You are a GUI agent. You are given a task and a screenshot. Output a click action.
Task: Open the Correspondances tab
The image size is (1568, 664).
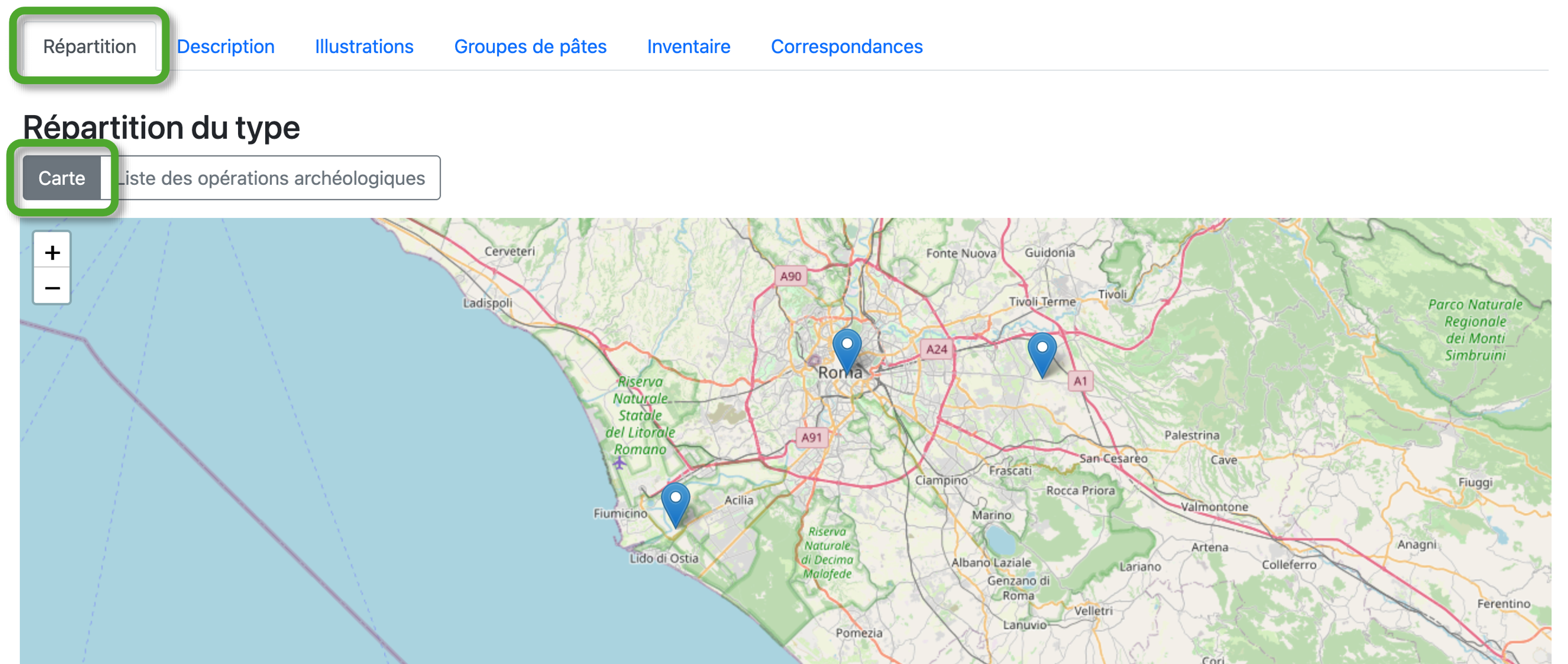coord(846,46)
